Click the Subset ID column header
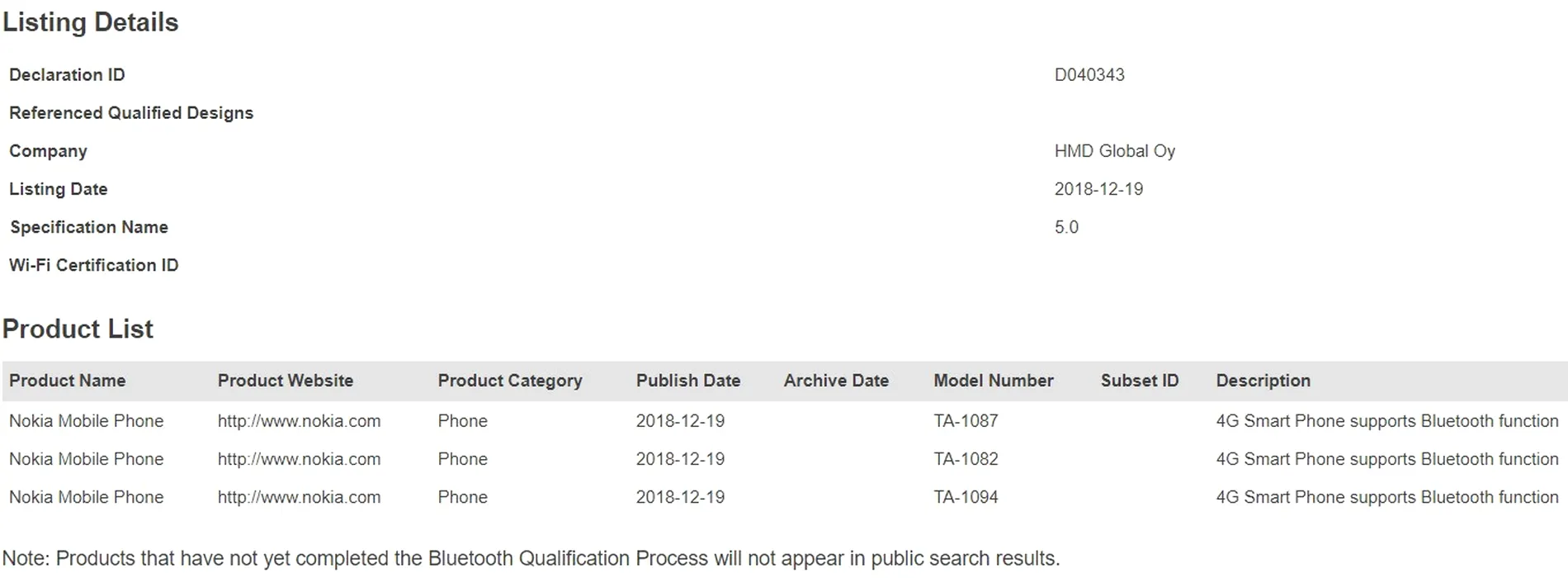This screenshot has width=1568, height=578. click(x=1139, y=381)
